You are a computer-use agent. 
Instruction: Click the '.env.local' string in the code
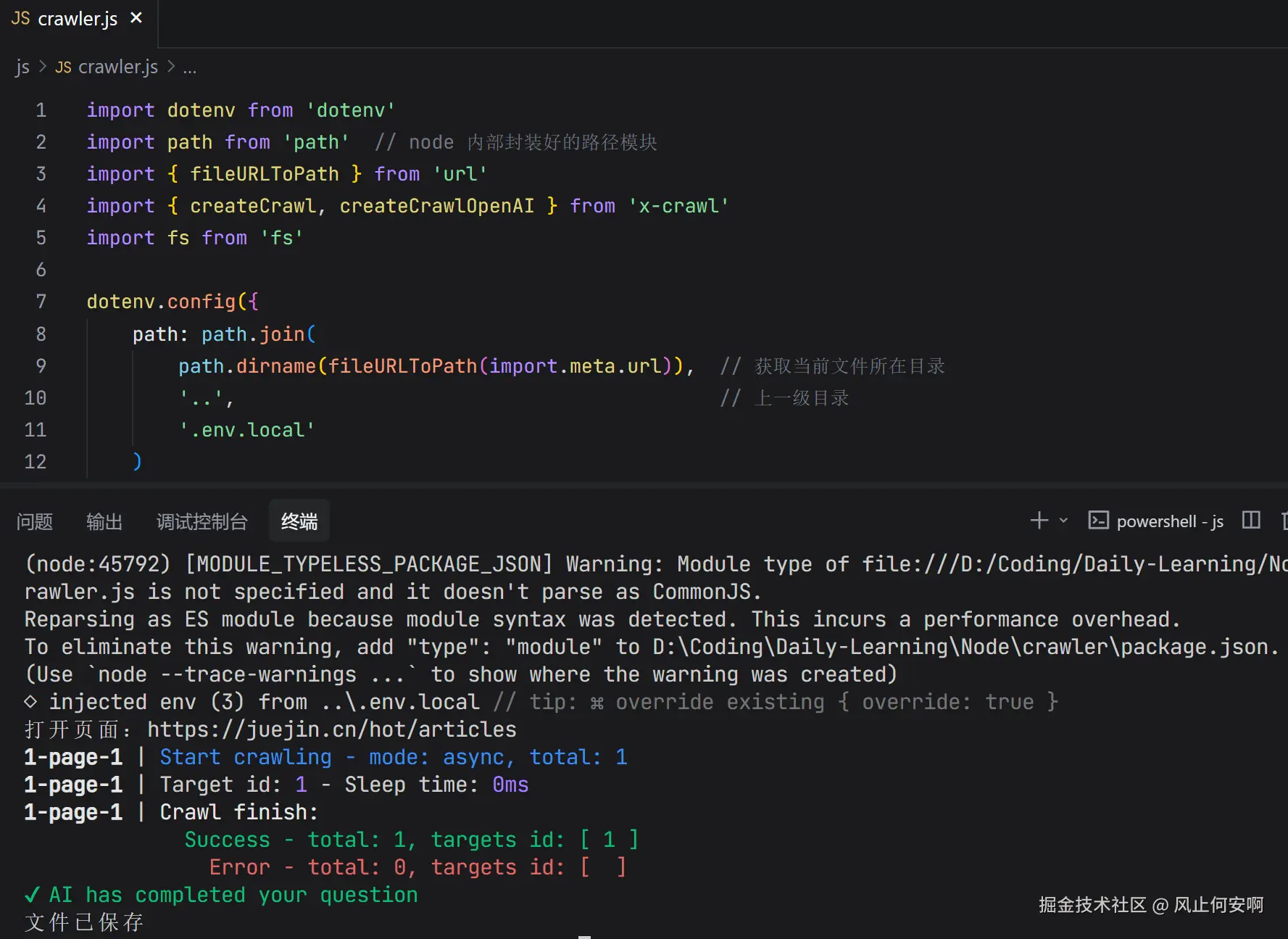(x=247, y=430)
